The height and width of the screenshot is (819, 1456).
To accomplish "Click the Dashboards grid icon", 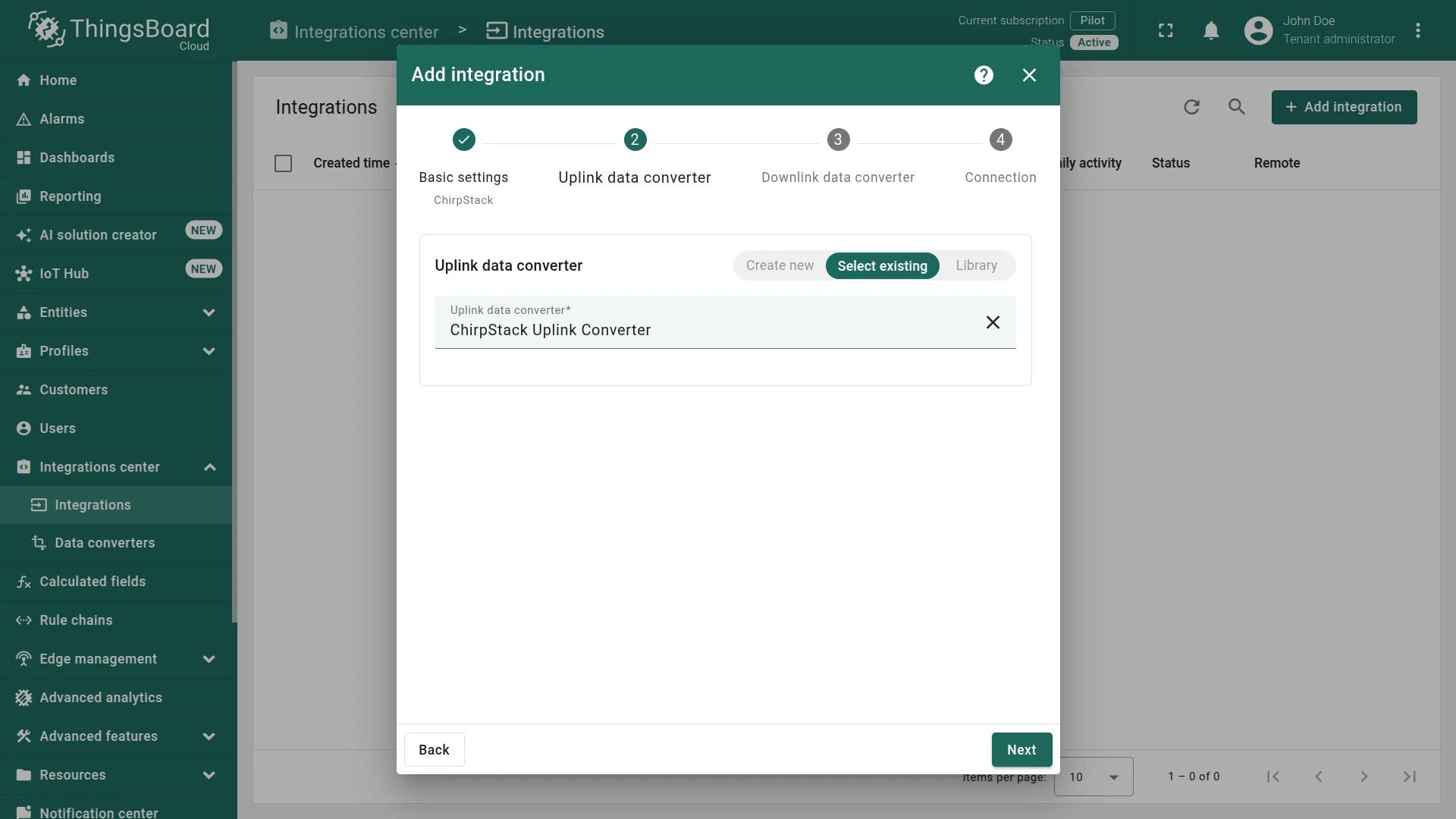I will [24, 158].
